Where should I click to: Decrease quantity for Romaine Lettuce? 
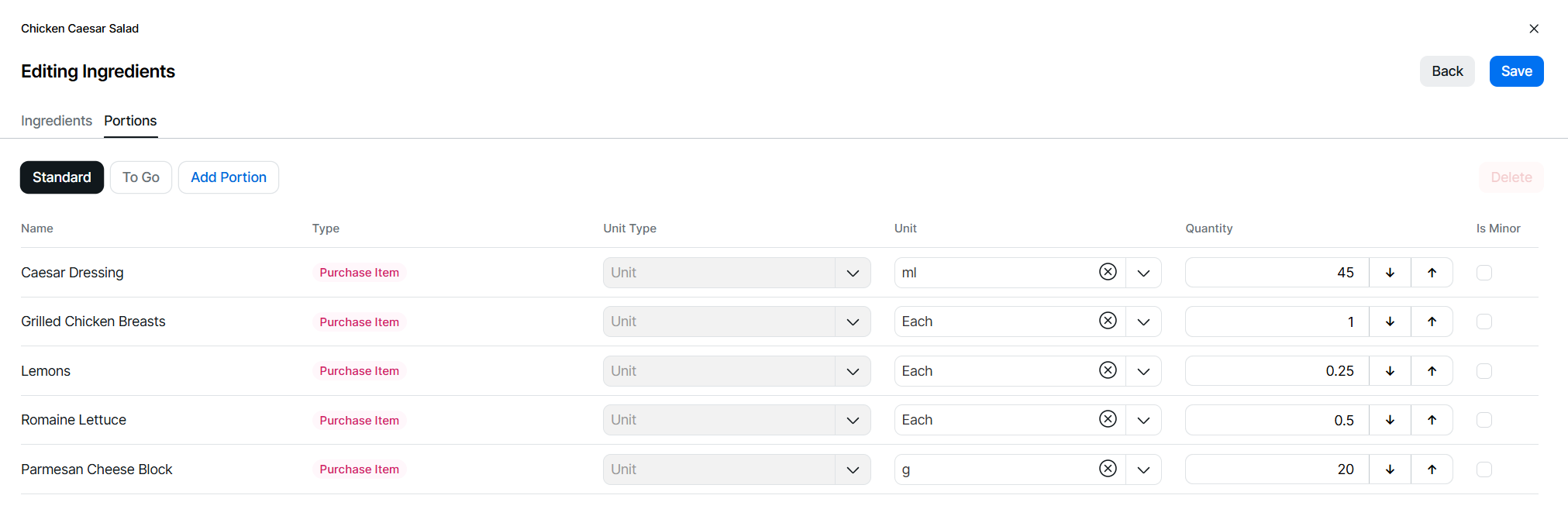[x=1390, y=420]
